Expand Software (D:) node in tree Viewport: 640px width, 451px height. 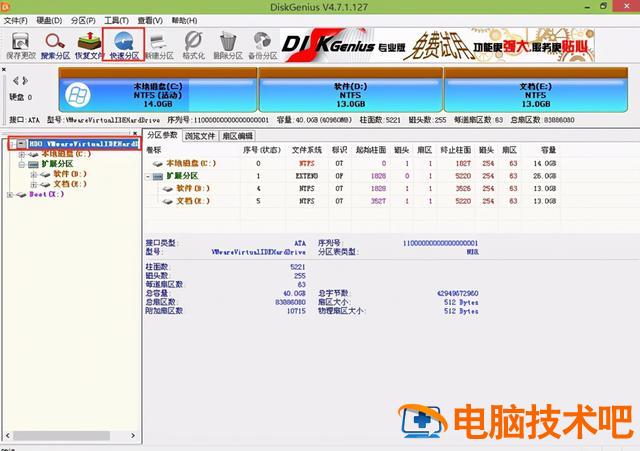tap(34, 174)
